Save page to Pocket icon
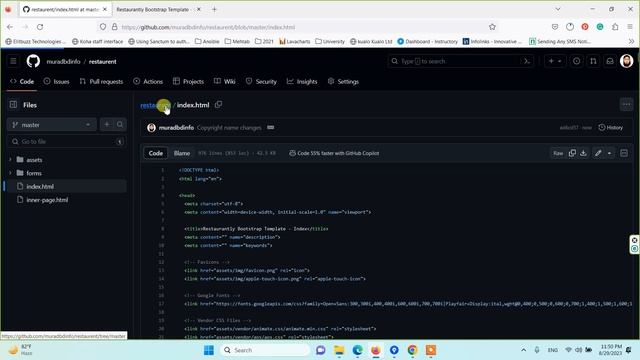Viewport: 640px width, 360px height. pos(555,27)
